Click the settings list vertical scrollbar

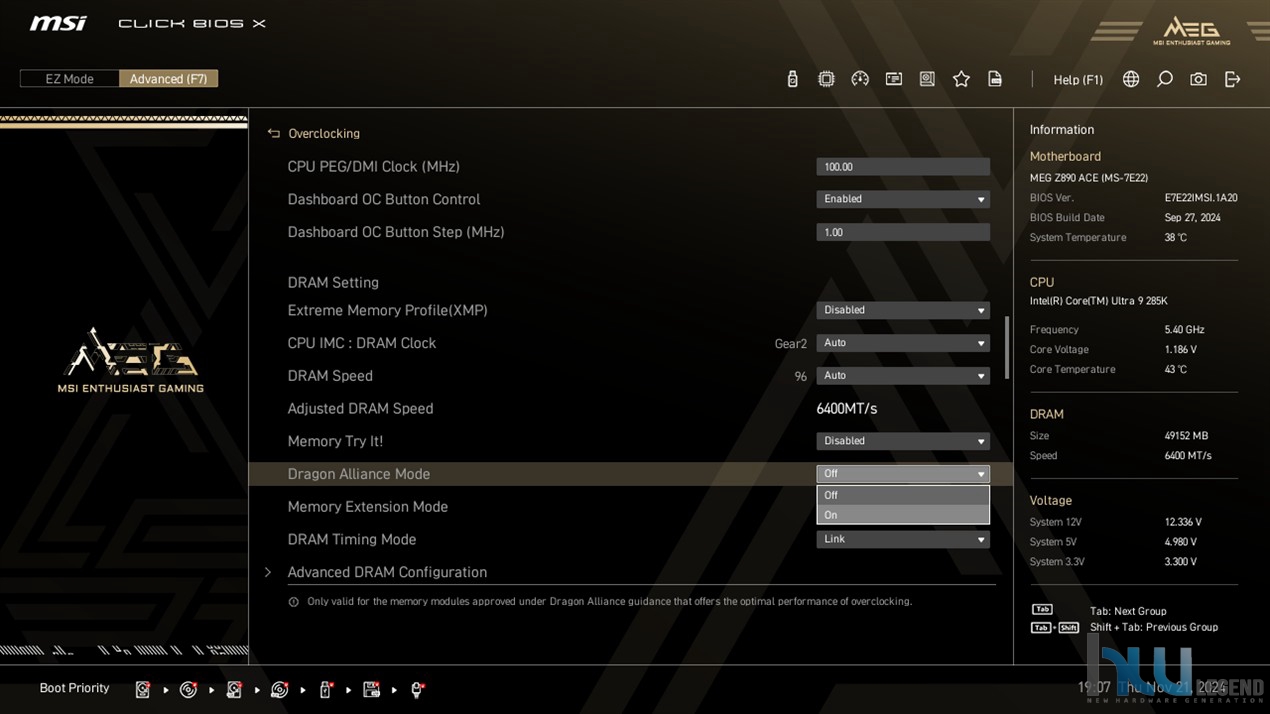click(1006, 348)
